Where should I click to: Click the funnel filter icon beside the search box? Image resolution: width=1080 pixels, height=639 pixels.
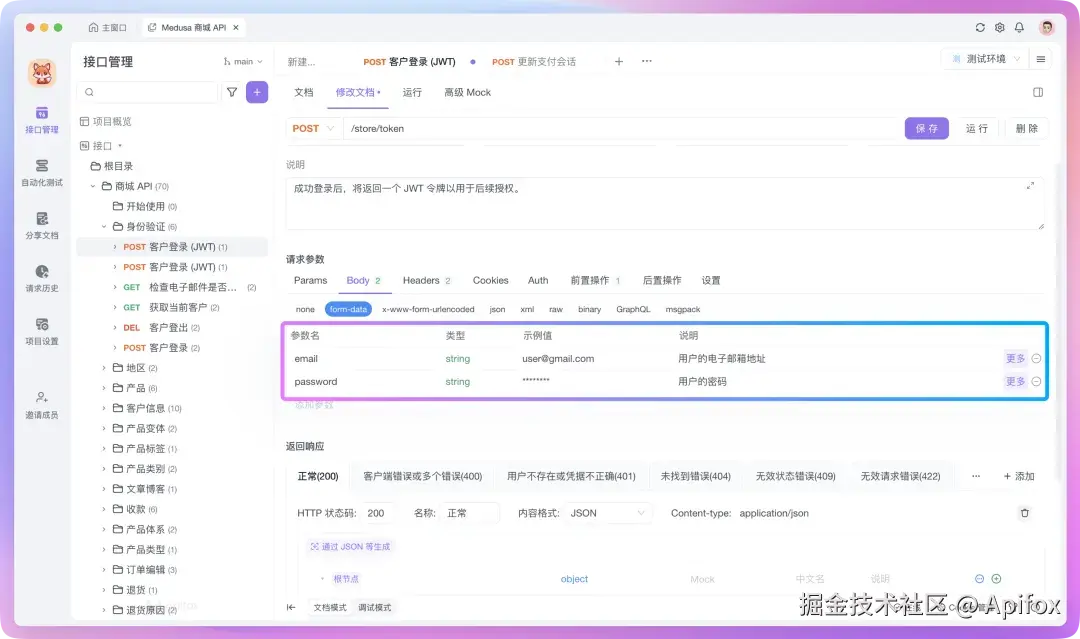click(232, 91)
